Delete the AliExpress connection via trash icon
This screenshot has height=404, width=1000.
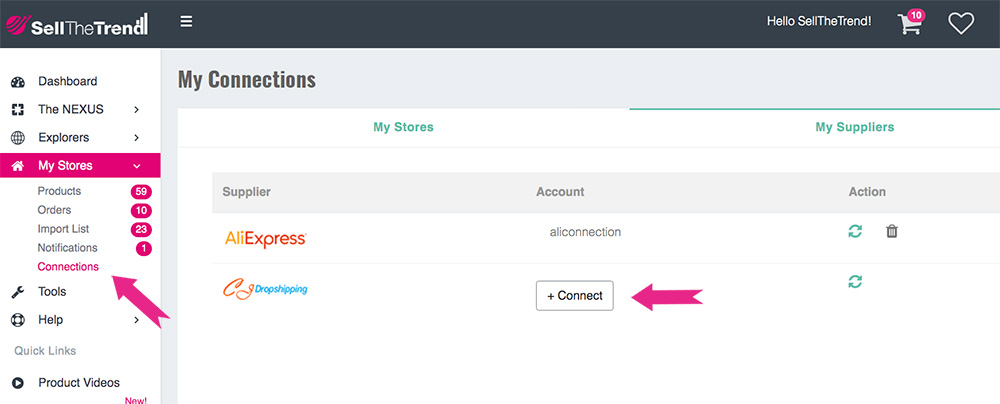892,231
